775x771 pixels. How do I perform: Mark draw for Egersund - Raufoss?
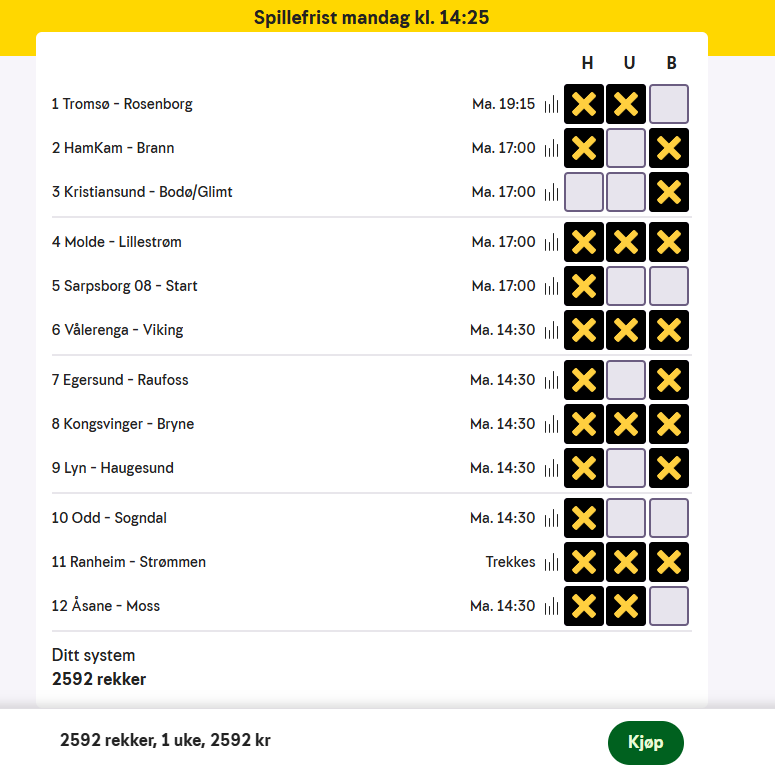626,380
